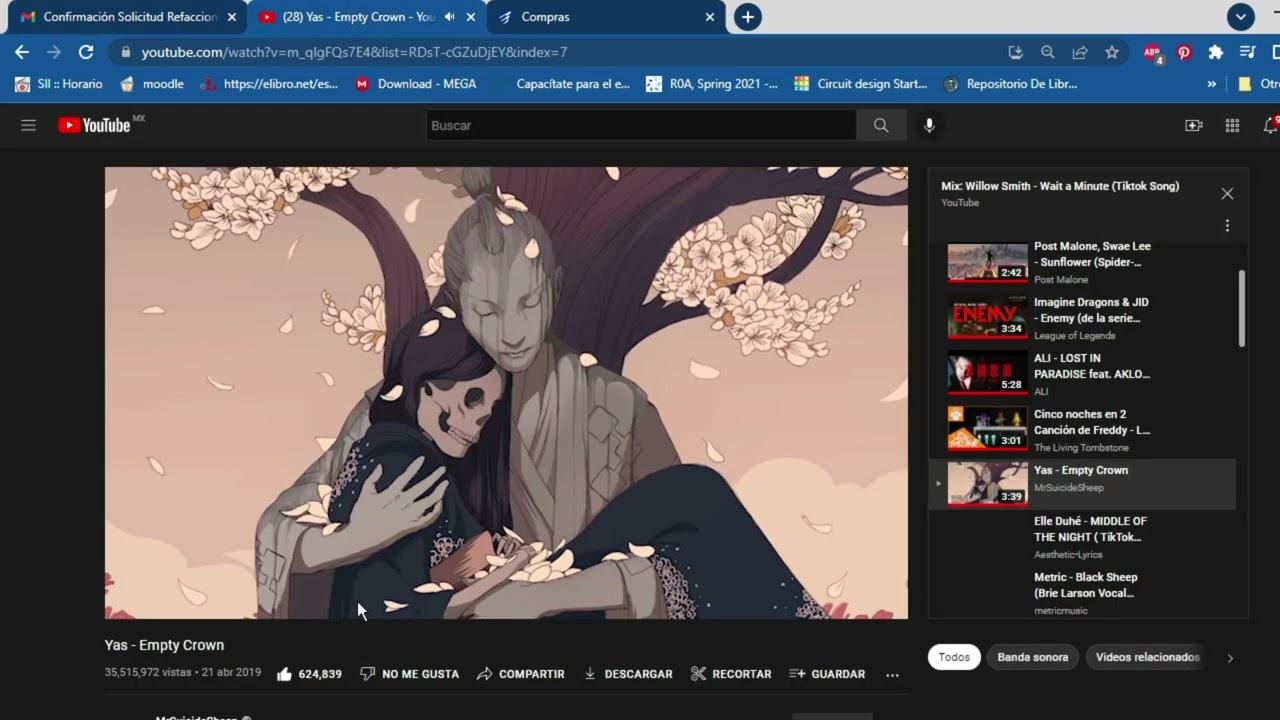This screenshot has width=1280, height=720.
Task: Mute the YouTube tab via speaker icon
Action: coord(449,17)
